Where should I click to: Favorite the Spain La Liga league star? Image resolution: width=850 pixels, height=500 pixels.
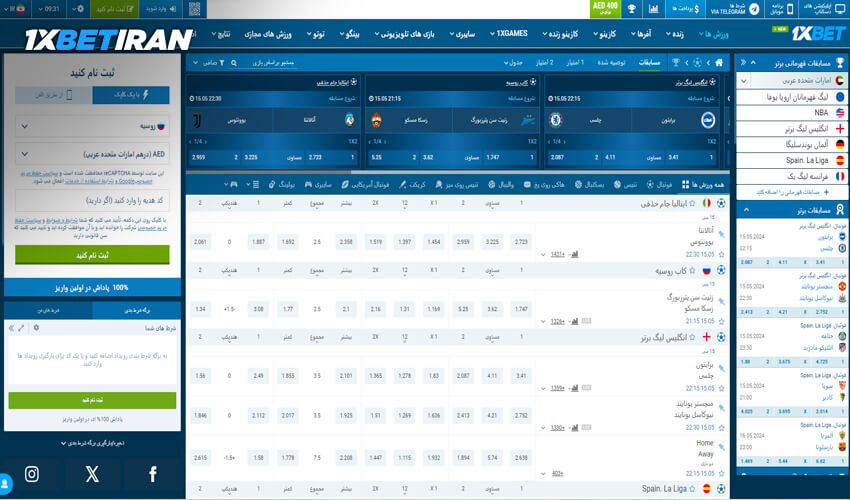tap(692, 489)
